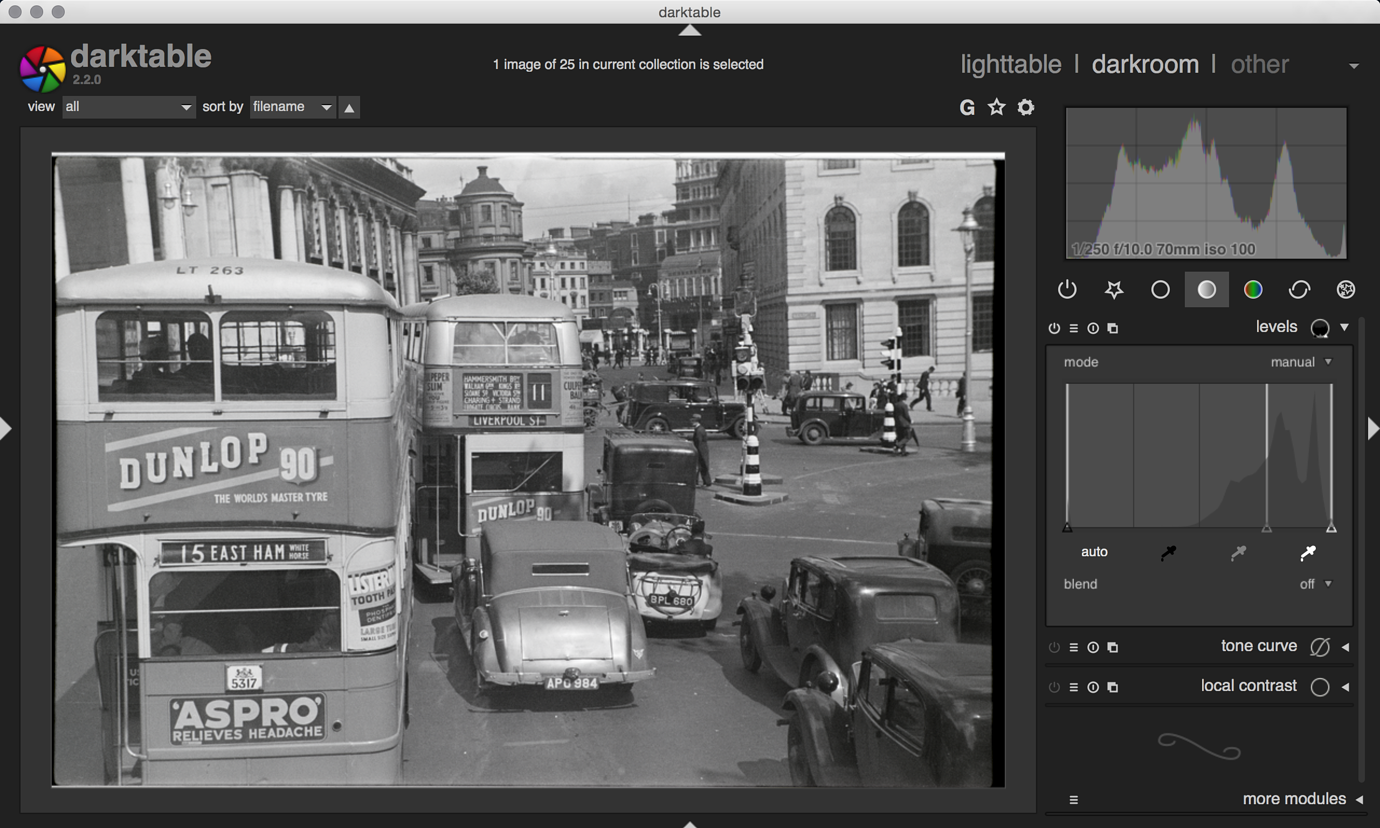Enable the tone curve module
The image size is (1380, 828).
pos(1054,647)
